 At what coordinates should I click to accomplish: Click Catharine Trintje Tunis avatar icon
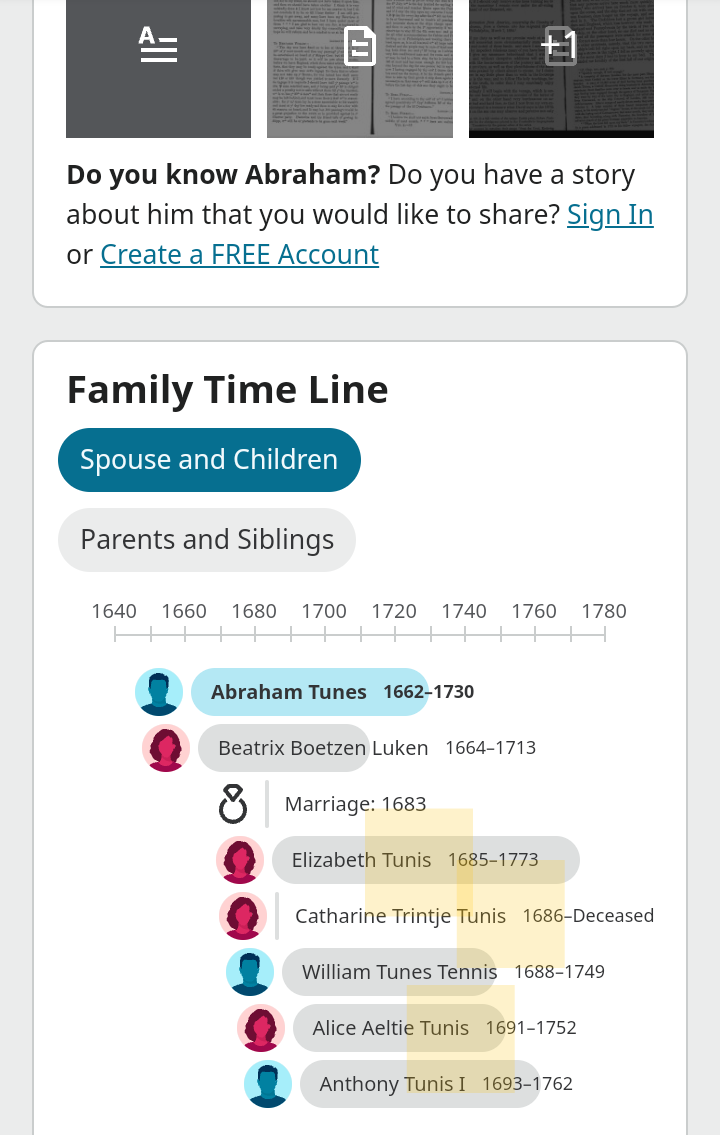(243, 916)
